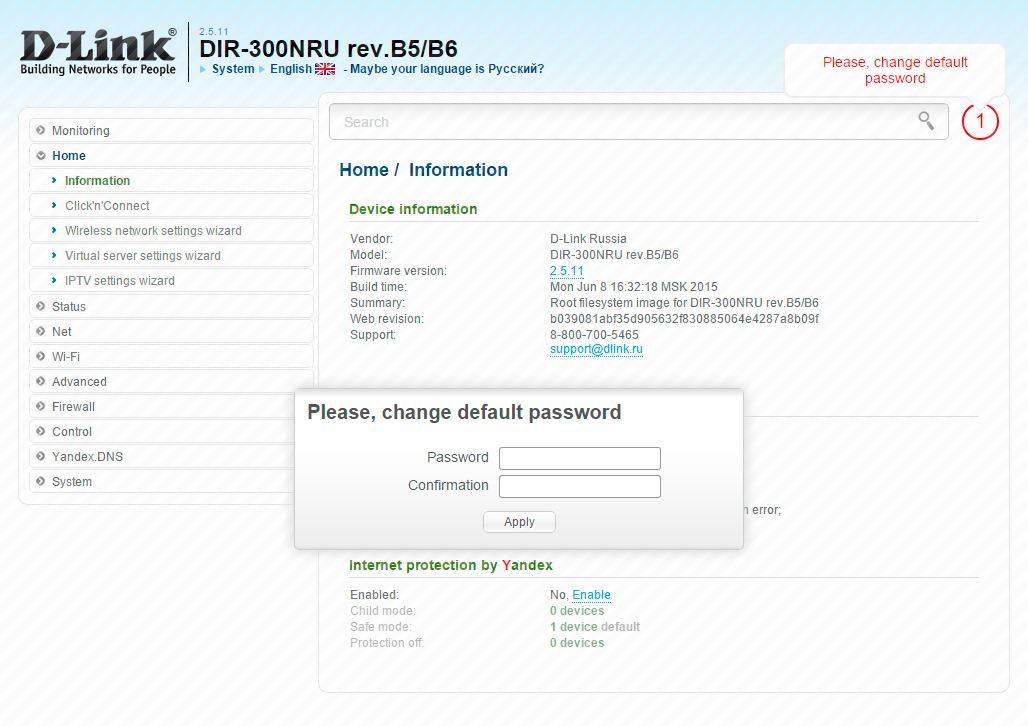Click the Vendor value 'D-Link Russia'
The width and height of the screenshot is (1028, 726).
588,239
